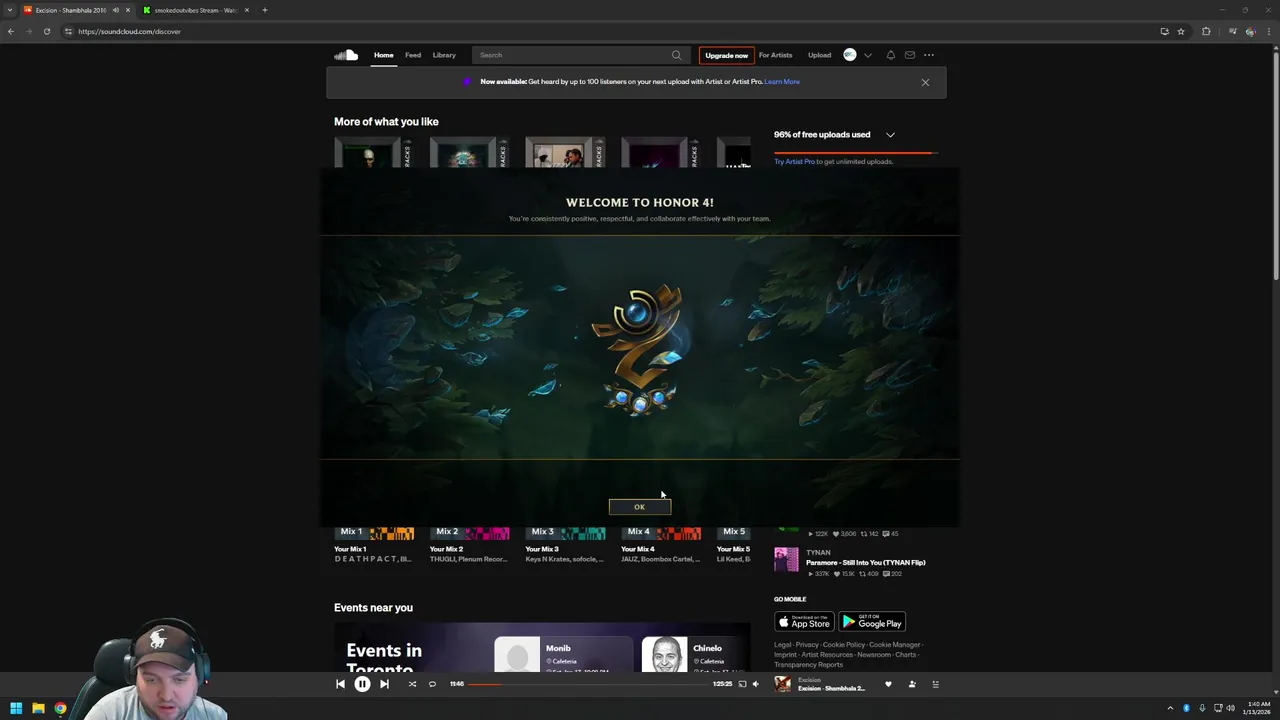Screen dimensions: 1280x720
Task: Open the Windows Start menu
Action: point(16,708)
